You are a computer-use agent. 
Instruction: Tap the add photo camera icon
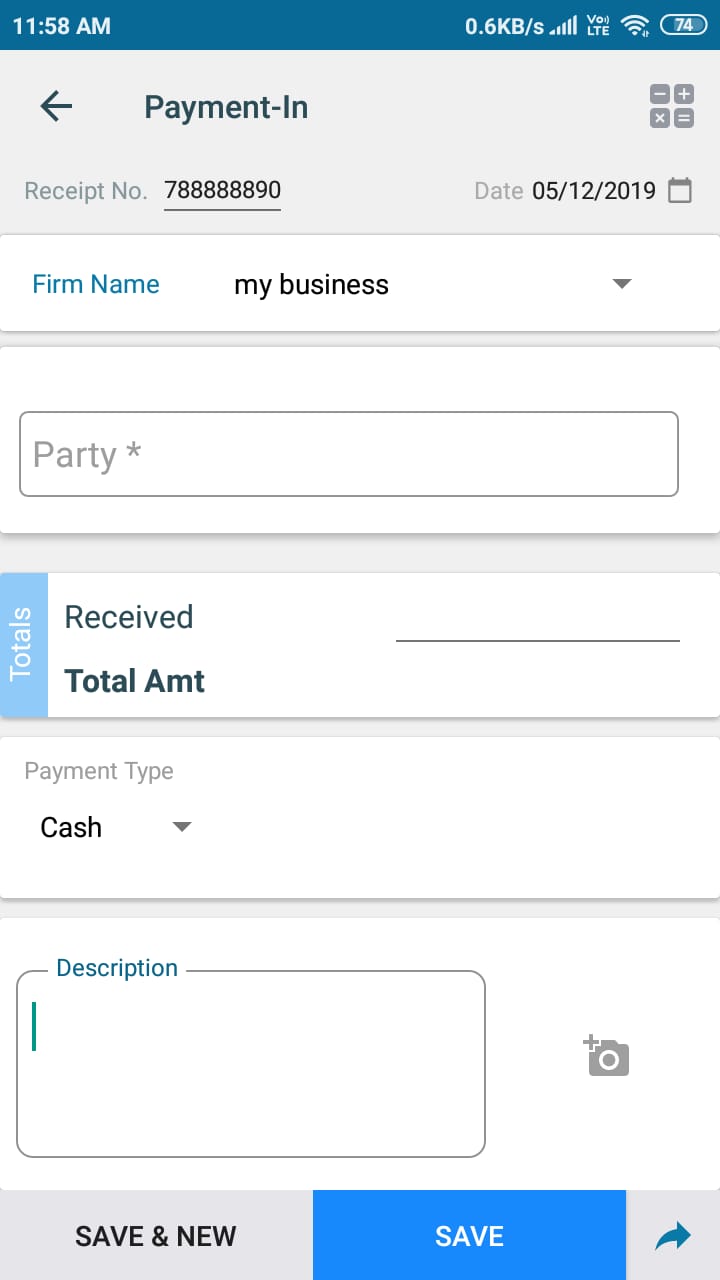point(607,1056)
